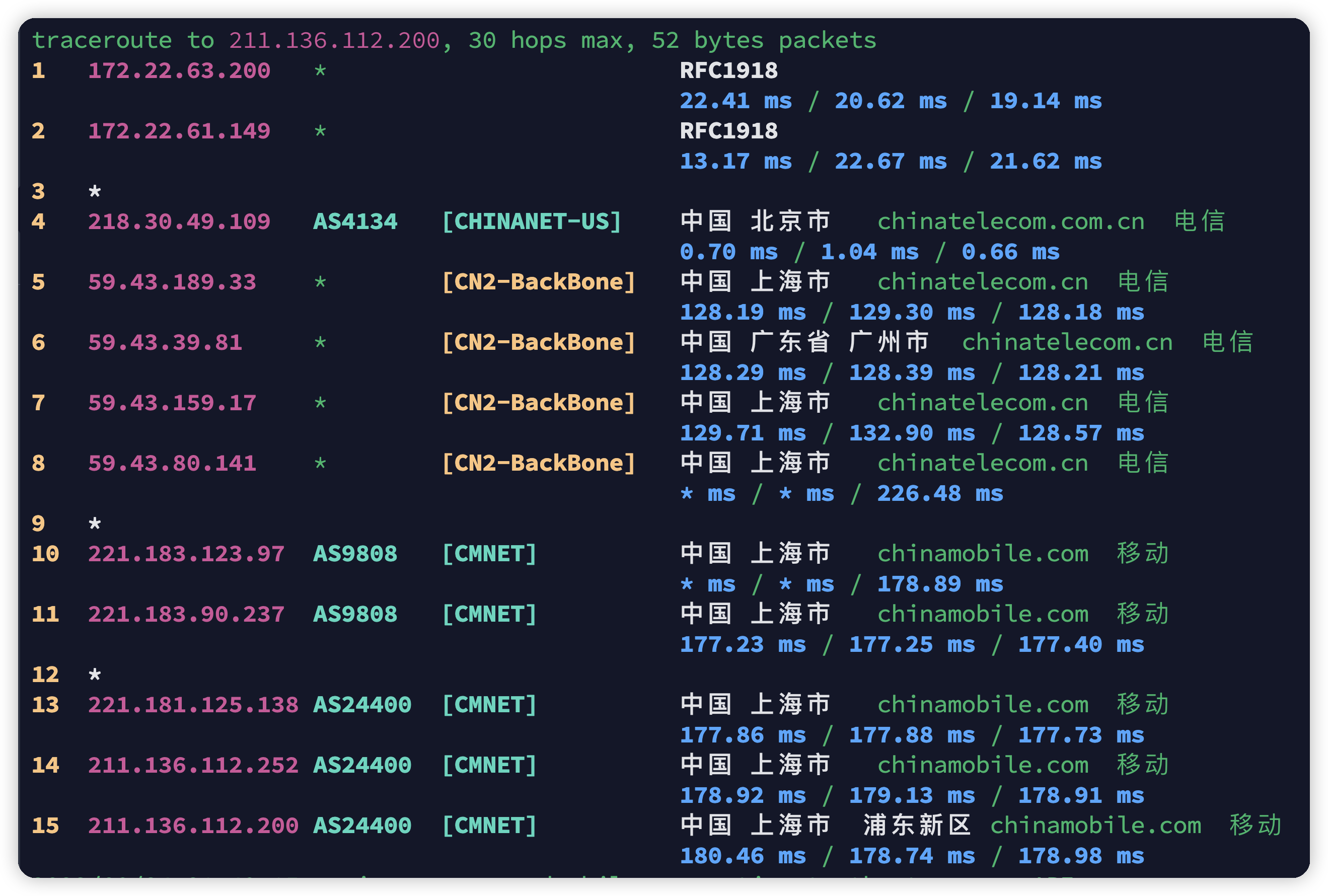Click RFC1918 label on hop 1
The width and height of the screenshot is (1328, 896).
click(728, 71)
